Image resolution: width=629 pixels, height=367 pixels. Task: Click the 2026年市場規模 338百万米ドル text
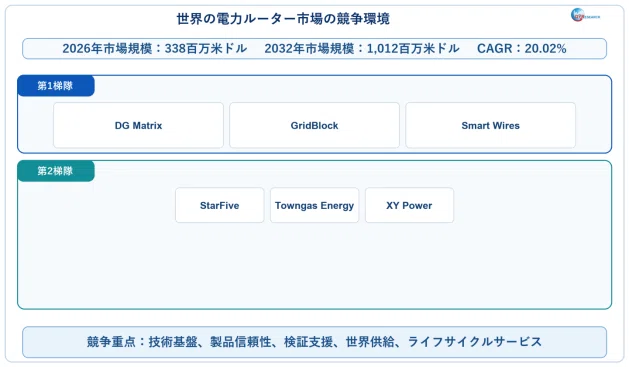[154, 49]
